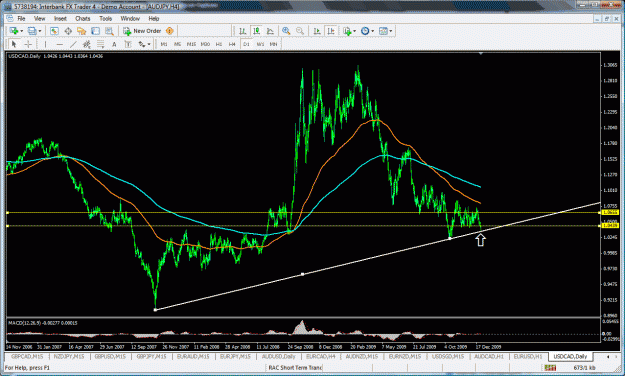This screenshot has height=376, width=625.
Task: Select the Vertical Line tool
Action: pos(45,44)
